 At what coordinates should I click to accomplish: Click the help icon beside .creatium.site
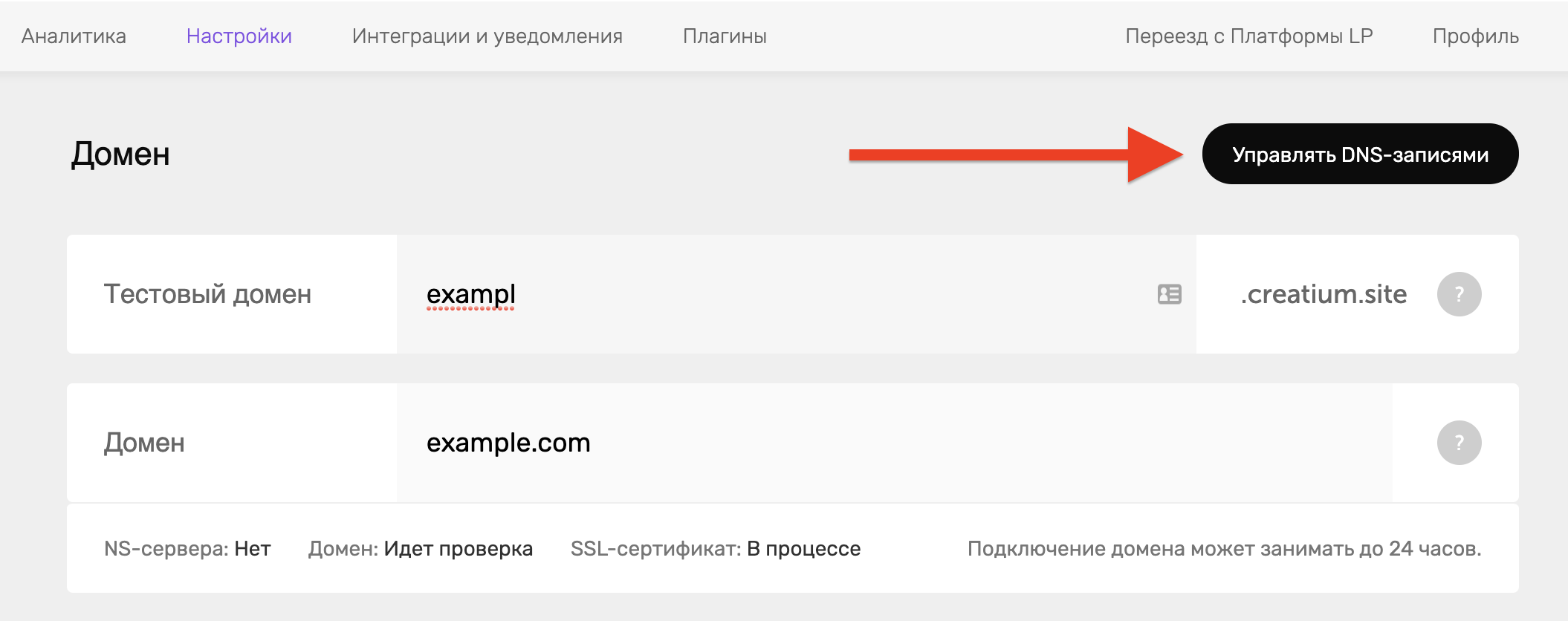[x=1459, y=294]
